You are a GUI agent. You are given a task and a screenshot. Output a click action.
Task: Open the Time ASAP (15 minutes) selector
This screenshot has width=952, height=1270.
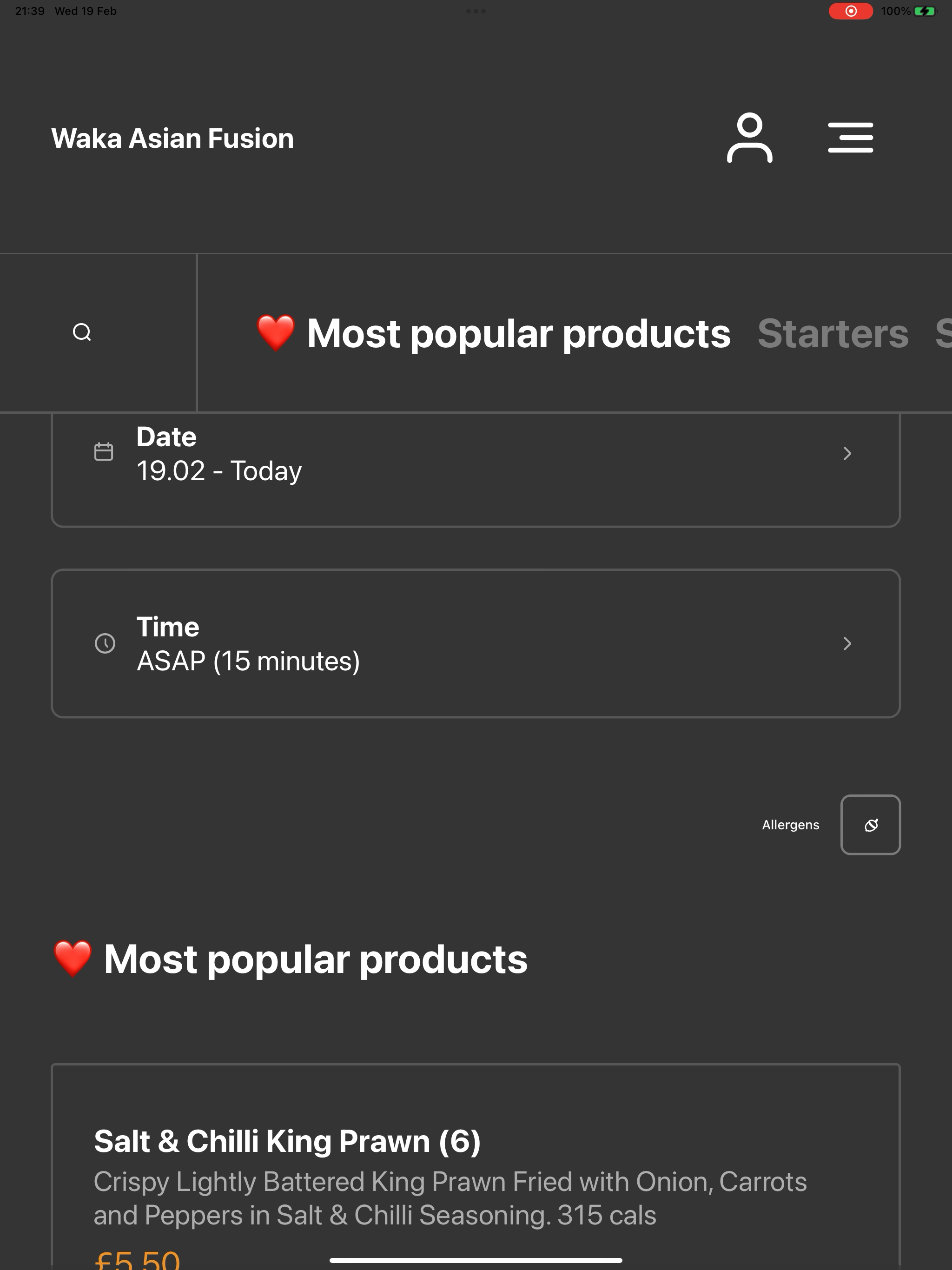pos(476,644)
